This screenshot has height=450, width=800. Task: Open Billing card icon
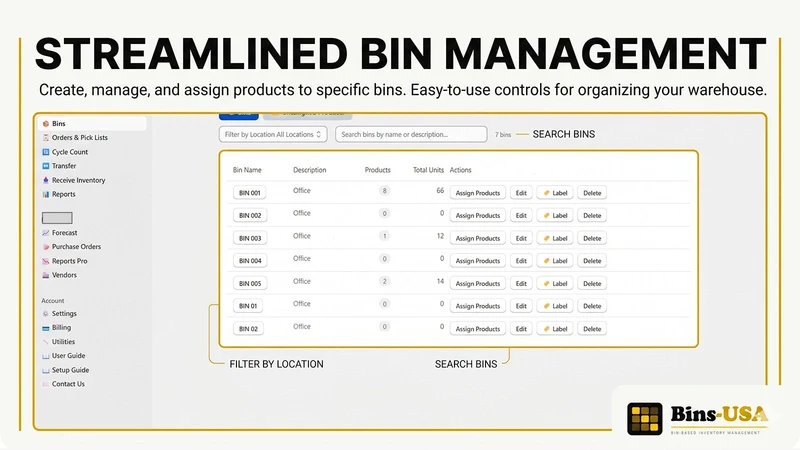[x=45, y=328]
